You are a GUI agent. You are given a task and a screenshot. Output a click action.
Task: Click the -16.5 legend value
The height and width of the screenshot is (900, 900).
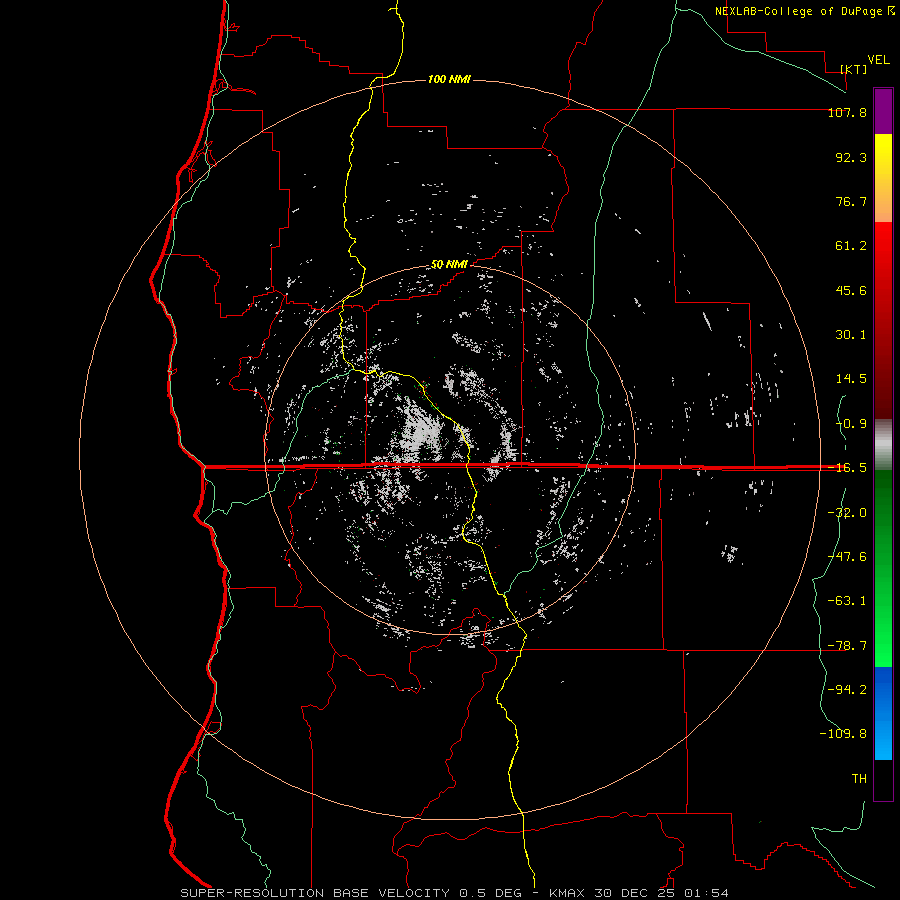(x=847, y=468)
